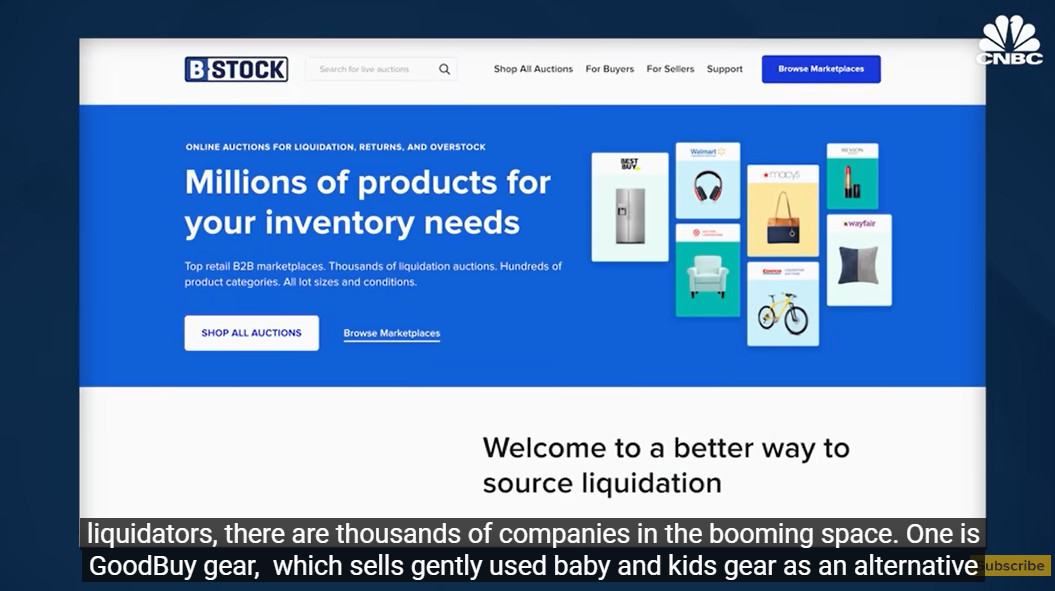This screenshot has height=591, width=1055.
Task: Follow the underlined Browse Marketplaces link
Action: 392,333
